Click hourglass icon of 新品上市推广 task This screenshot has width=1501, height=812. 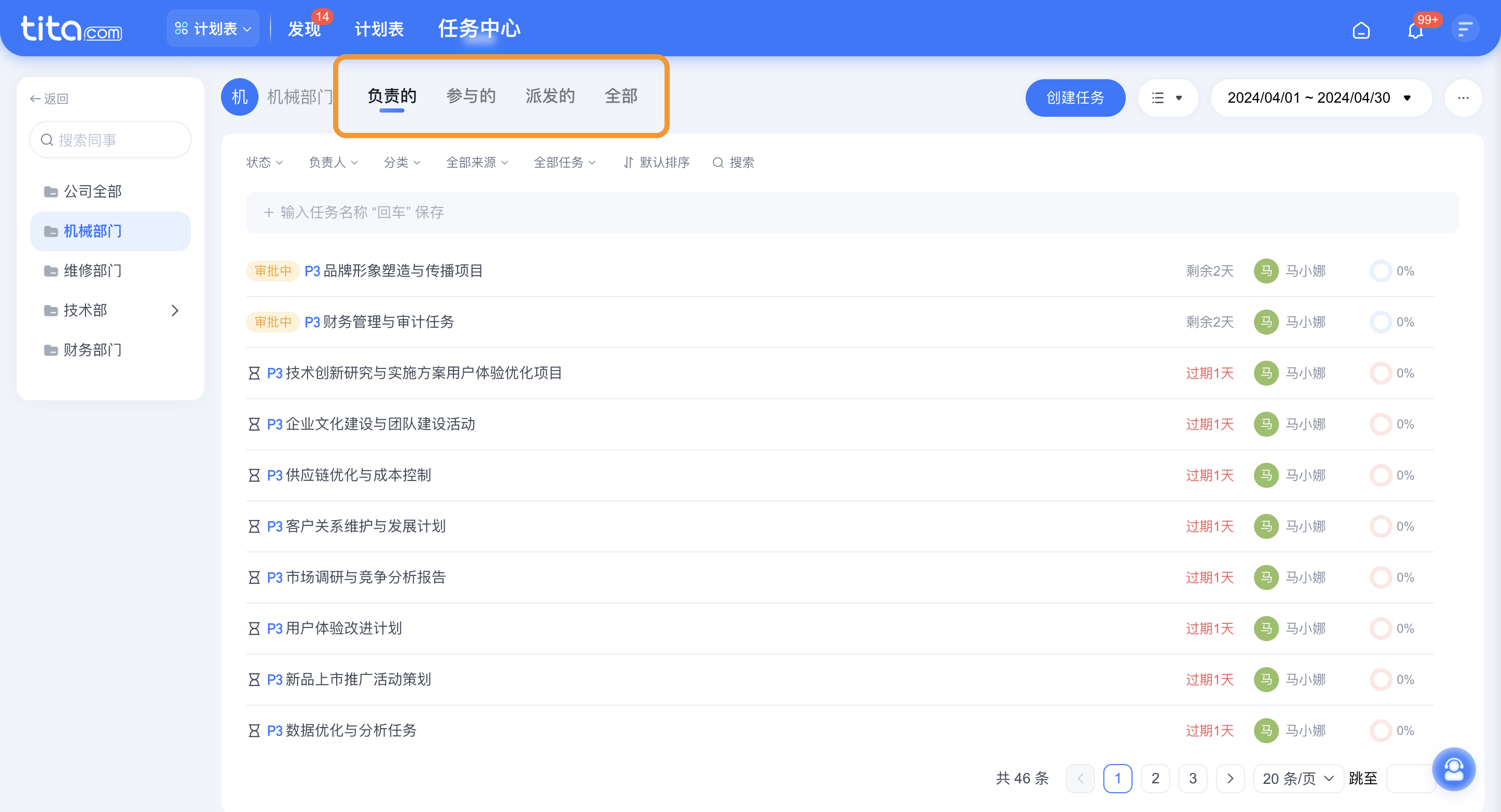pos(254,680)
